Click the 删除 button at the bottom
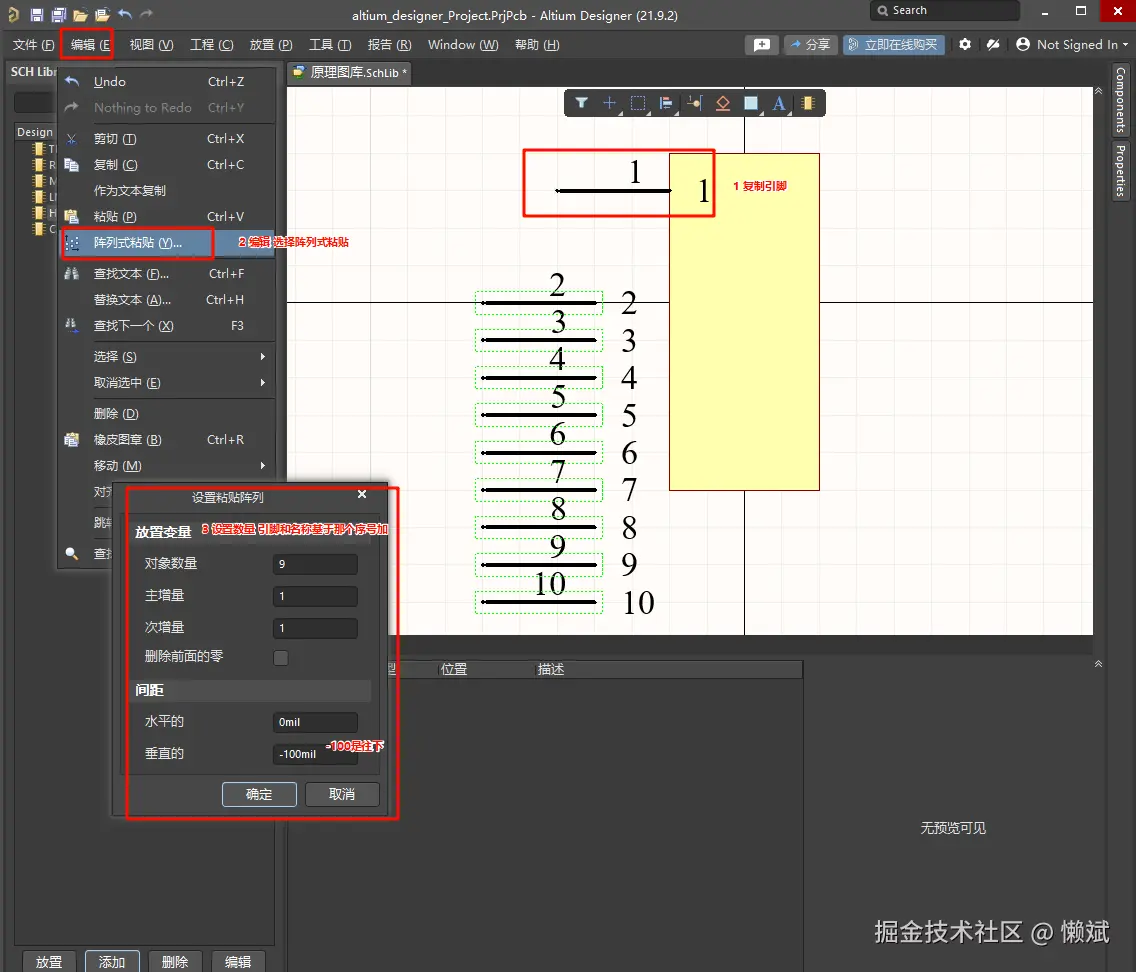1136x972 pixels. 175,962
